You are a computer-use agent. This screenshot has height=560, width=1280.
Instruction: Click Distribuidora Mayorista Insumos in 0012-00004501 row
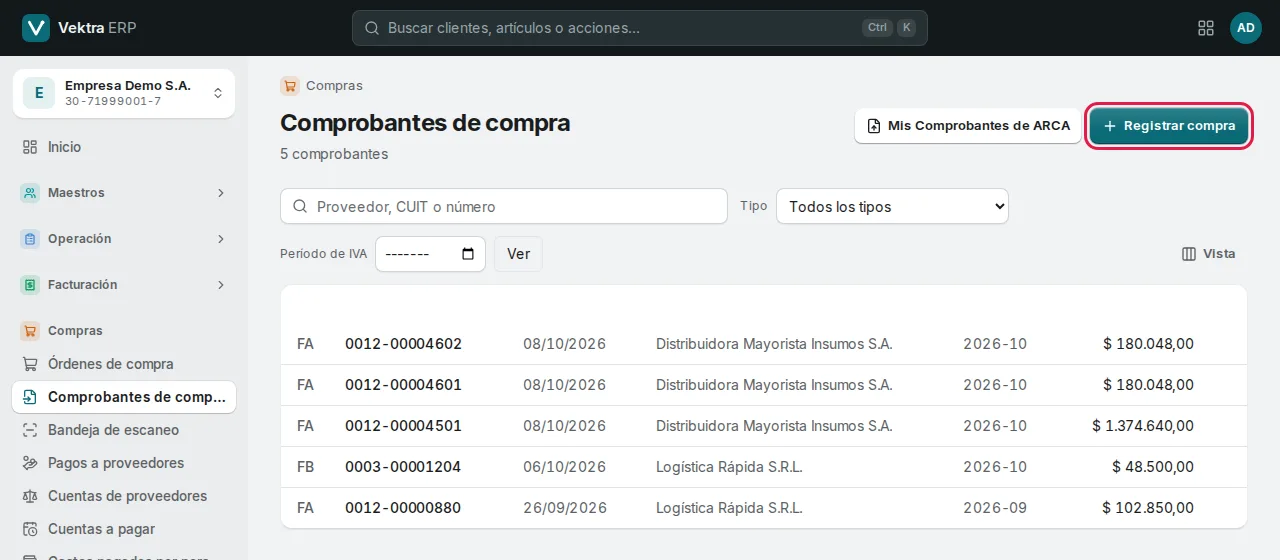(x=774, y=426)
